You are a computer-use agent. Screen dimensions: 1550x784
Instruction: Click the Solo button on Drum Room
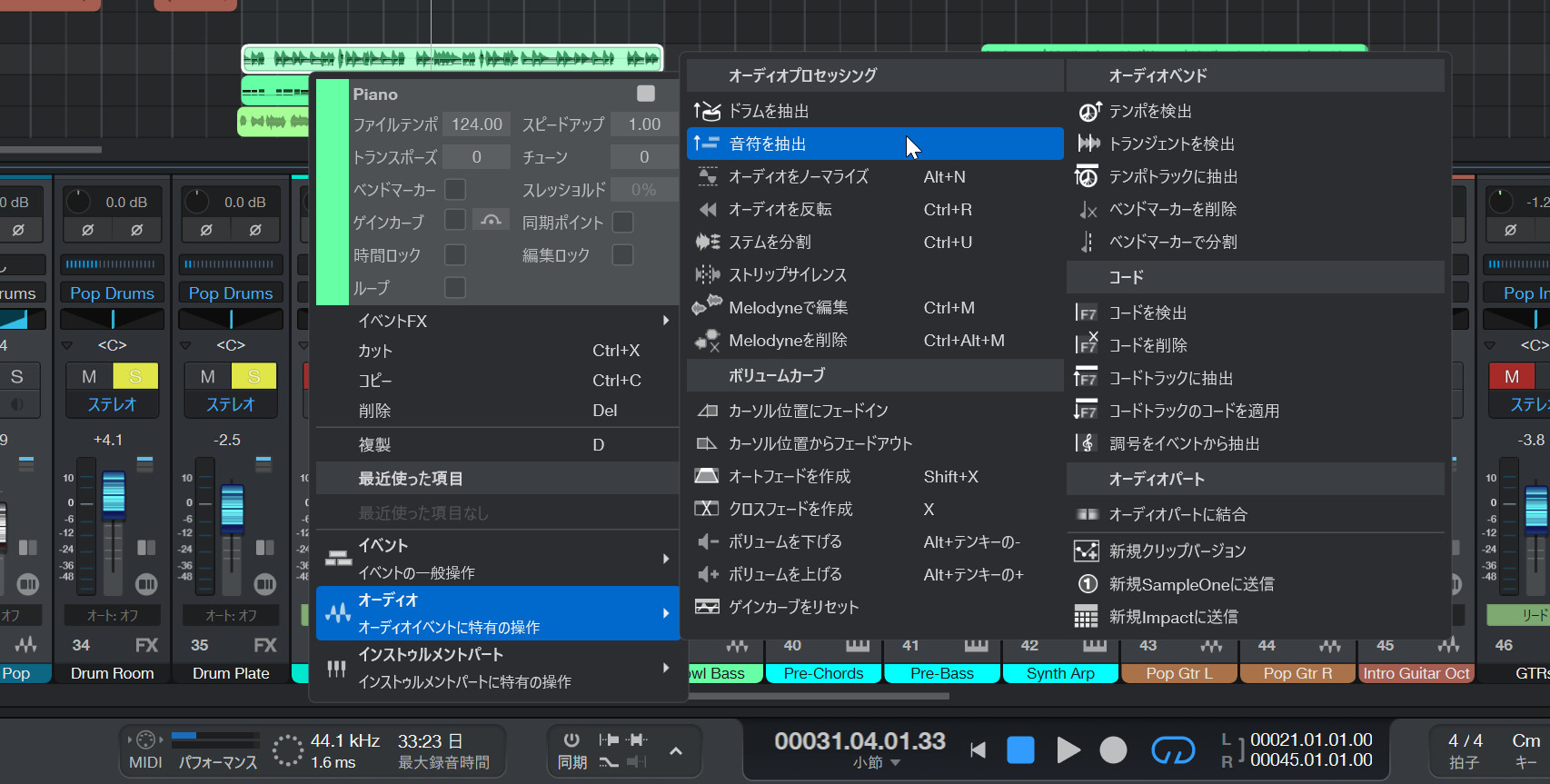tap(135, 376)
